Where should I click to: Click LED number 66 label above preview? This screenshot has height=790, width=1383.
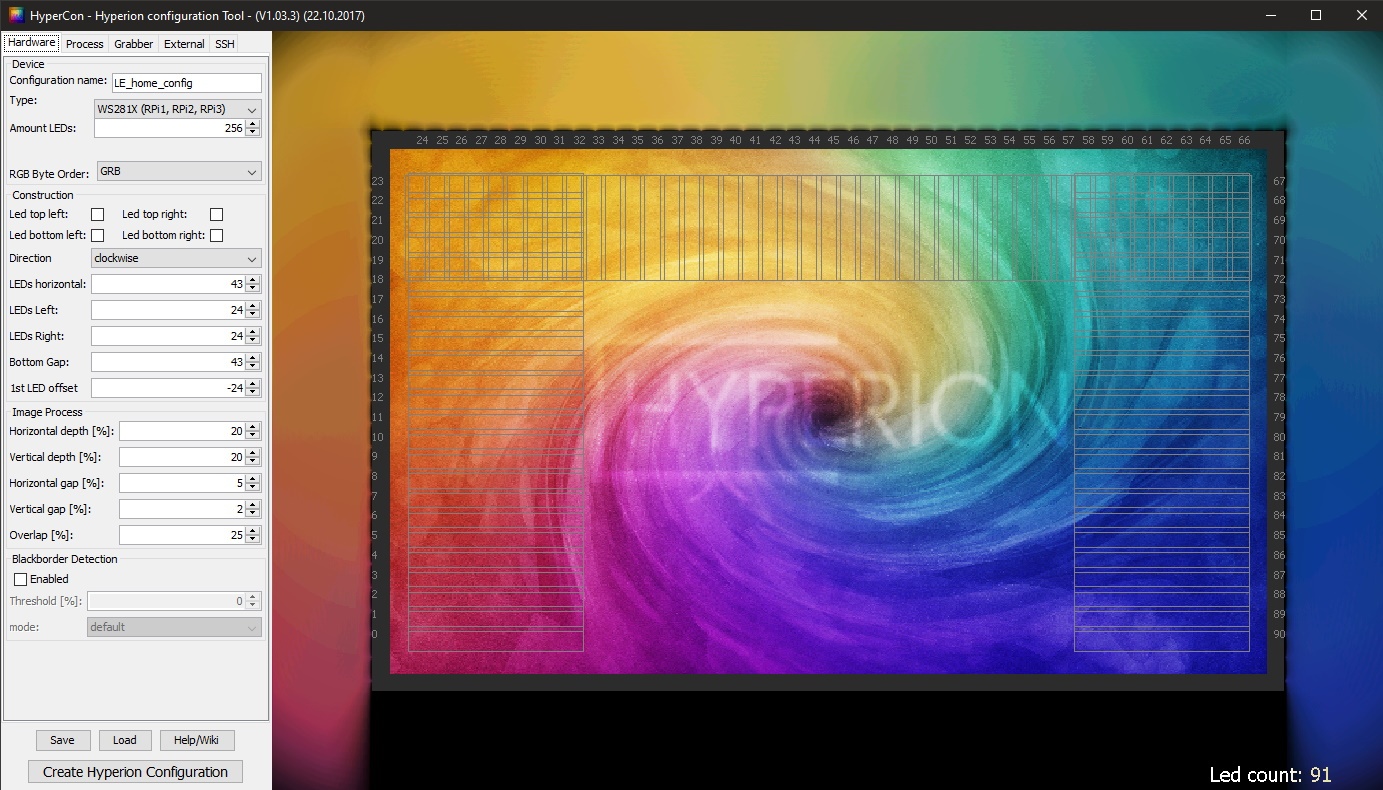tap(1244, 140)
